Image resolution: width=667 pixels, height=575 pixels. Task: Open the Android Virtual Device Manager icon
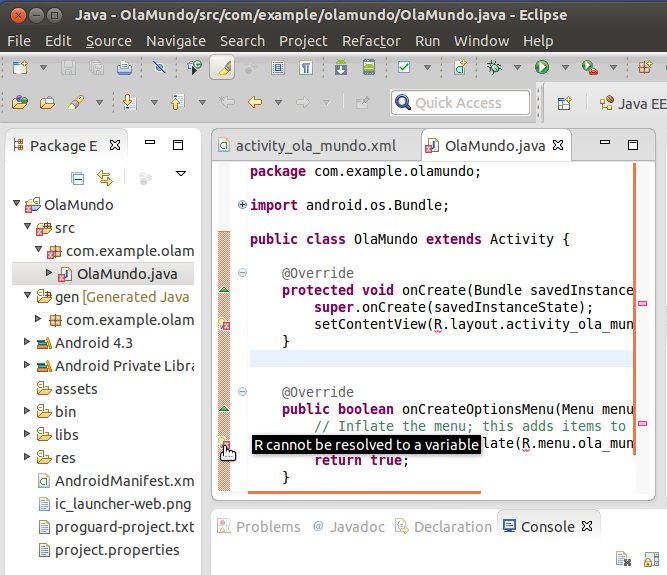click(369, 67)
